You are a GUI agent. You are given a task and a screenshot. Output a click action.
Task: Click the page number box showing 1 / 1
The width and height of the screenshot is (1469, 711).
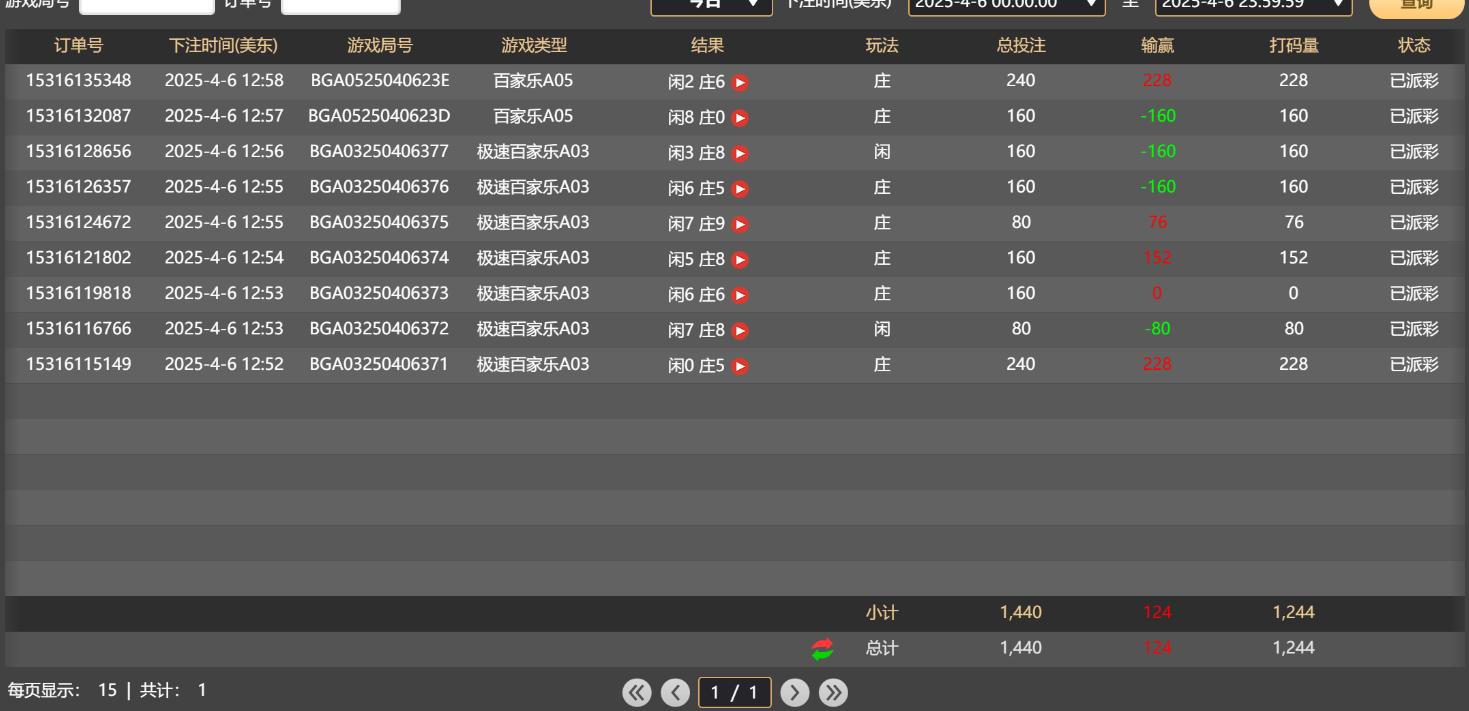click(x=735, y=691)
